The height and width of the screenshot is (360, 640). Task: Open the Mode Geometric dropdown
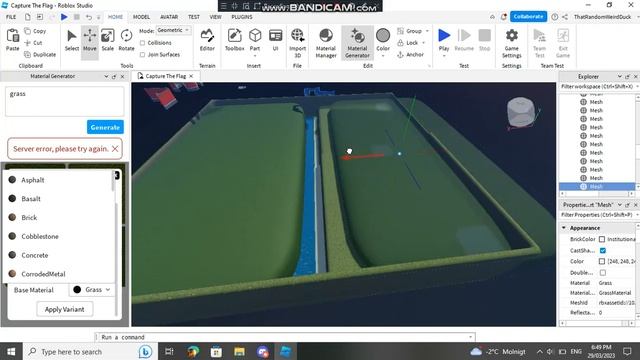pyautogui.click(x=173, y=30)
